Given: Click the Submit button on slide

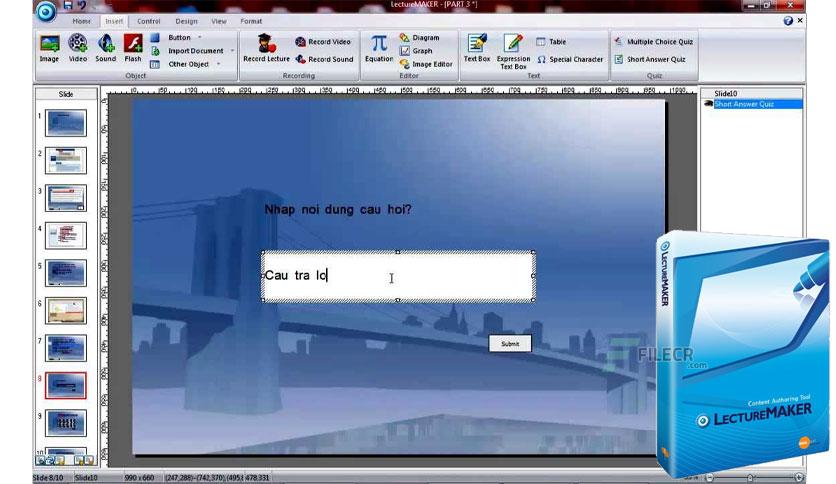Looking at the screenshot, I should (510, 344).
